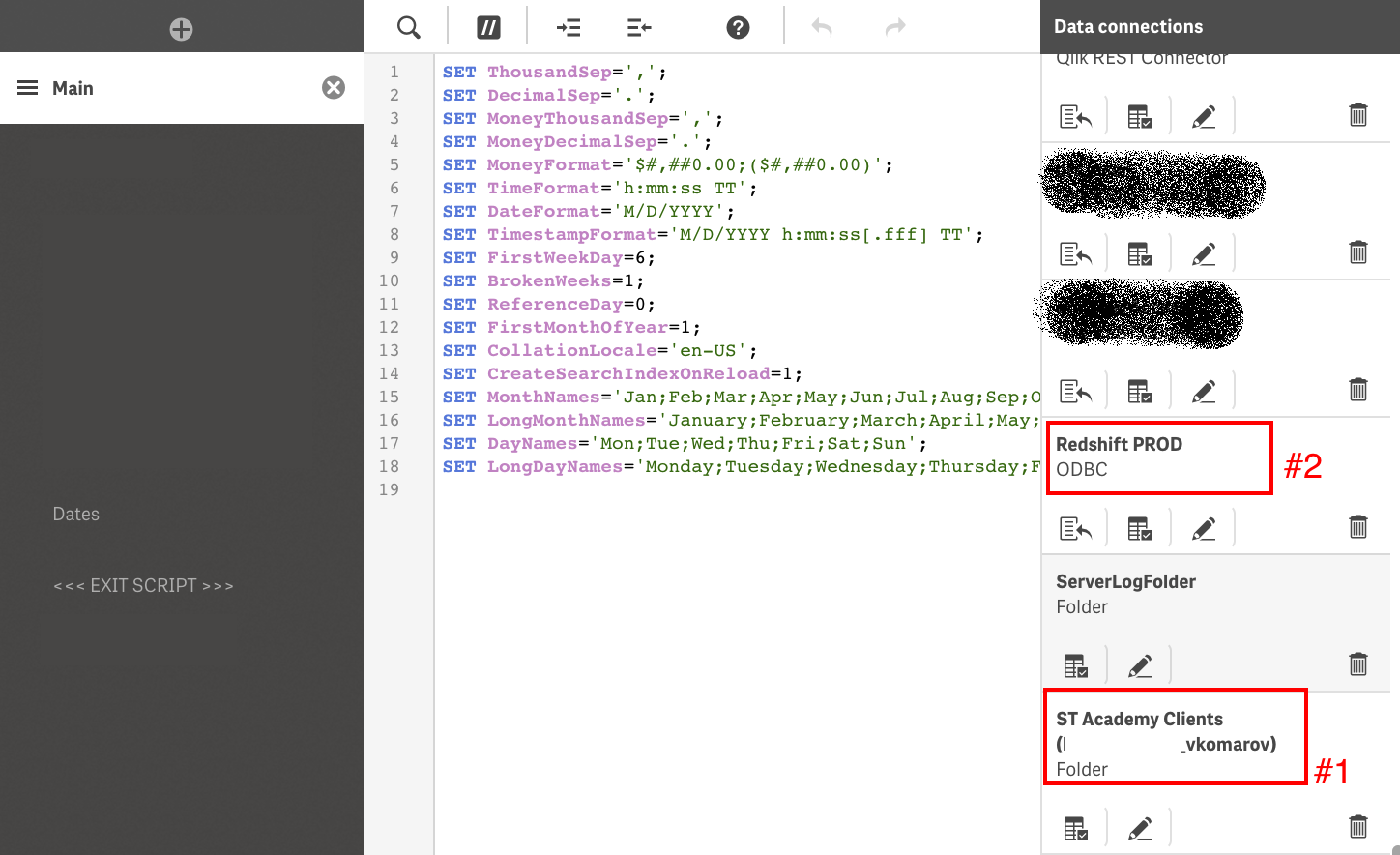Edit blacked-out connection directly above Redshift PROD
Viewport: 1400px width, 855px height.
click(1204, 391)
